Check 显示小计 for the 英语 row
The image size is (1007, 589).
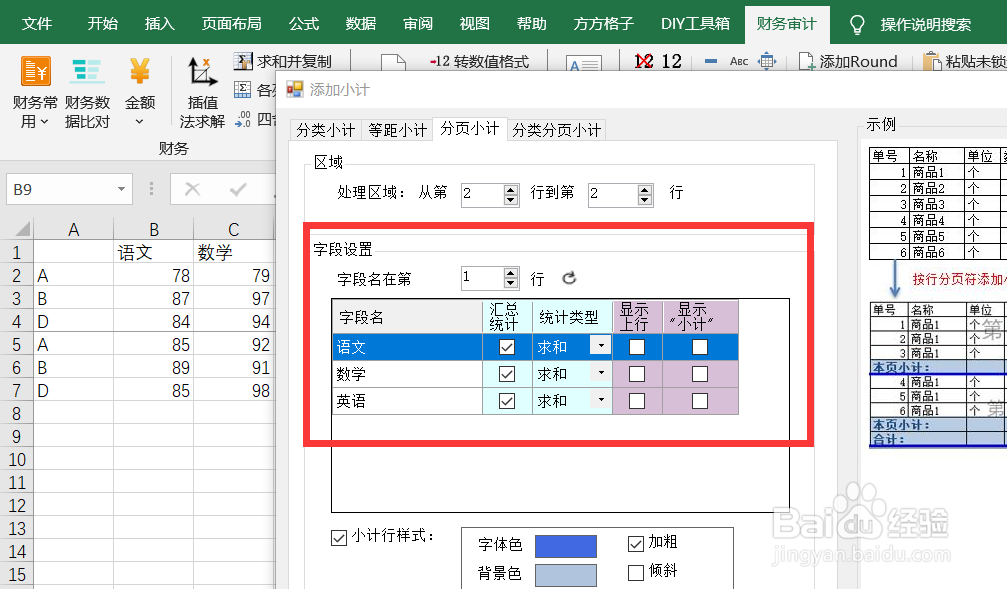point(699,401)
